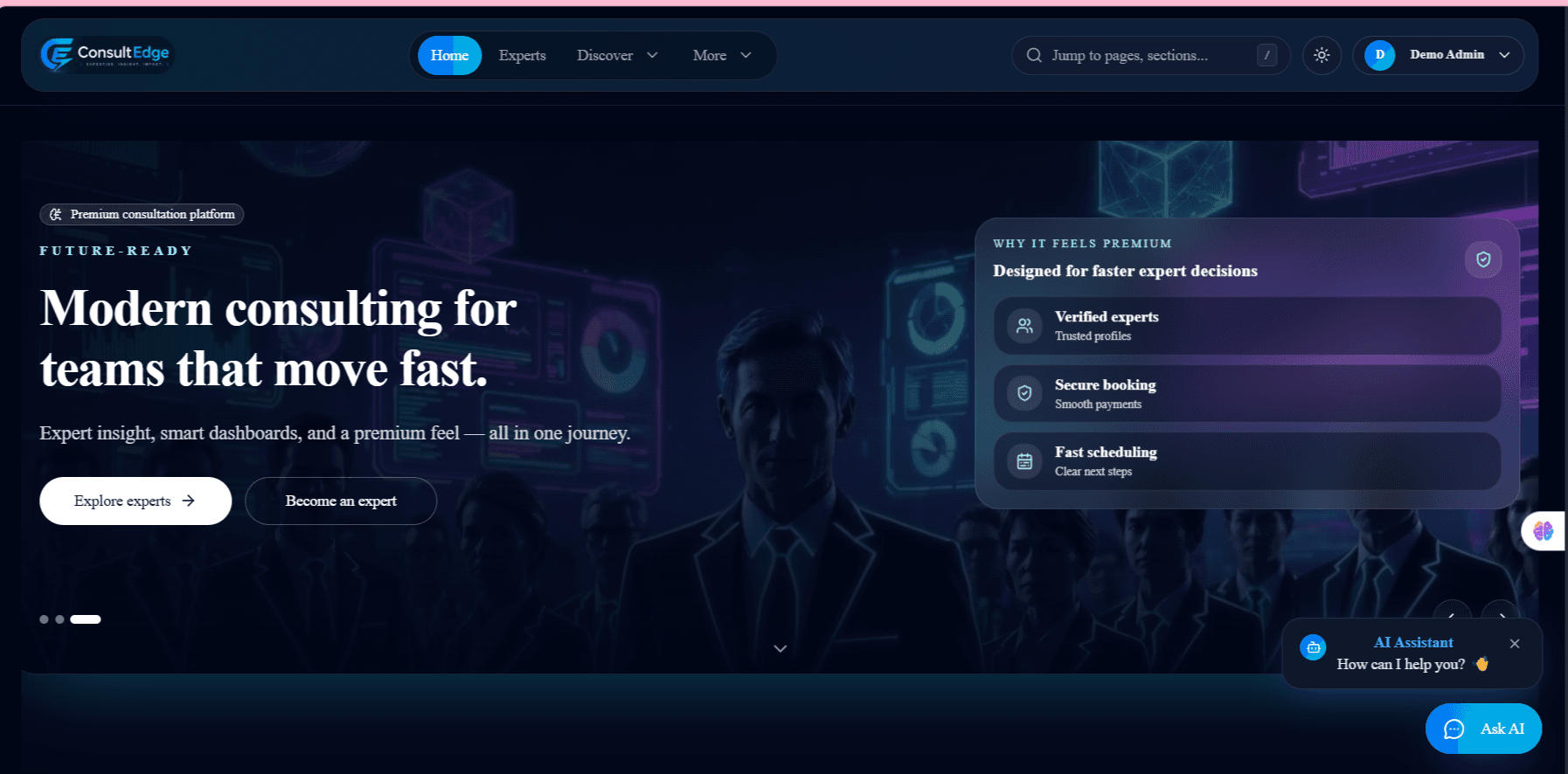
Task: Open the Home tab
Action: point(449,55)
